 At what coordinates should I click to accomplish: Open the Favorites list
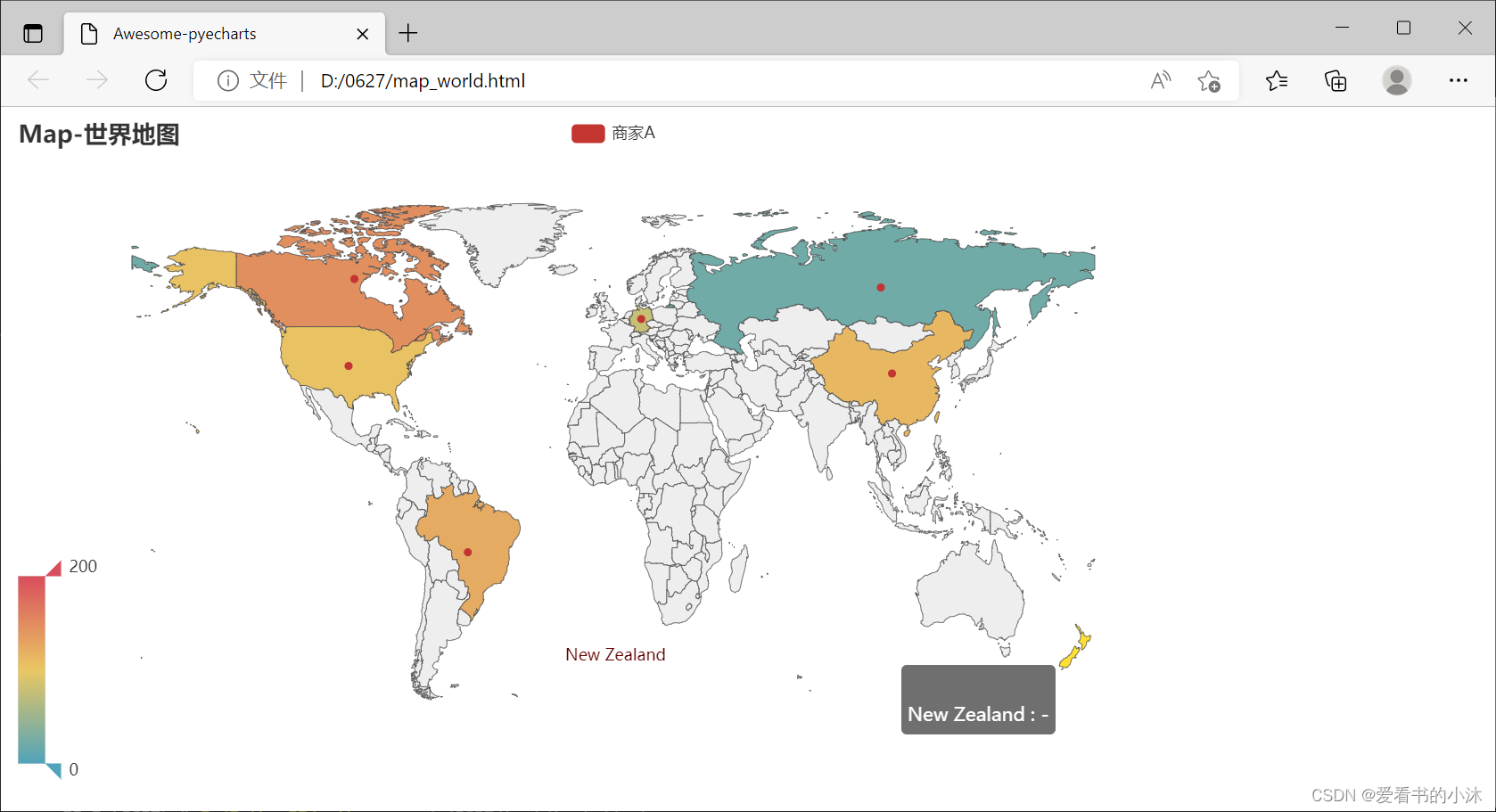pos(1277,81)
